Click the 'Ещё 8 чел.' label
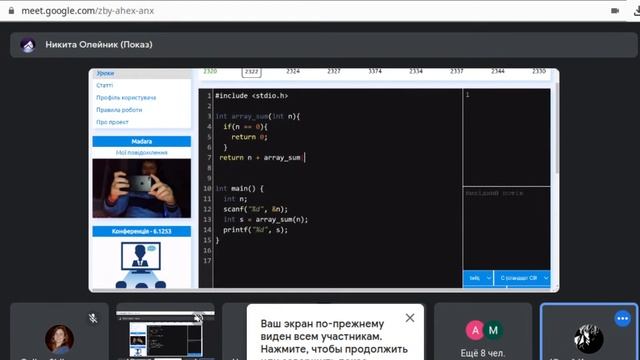The image size is (640, 360). tap(483, 353)
